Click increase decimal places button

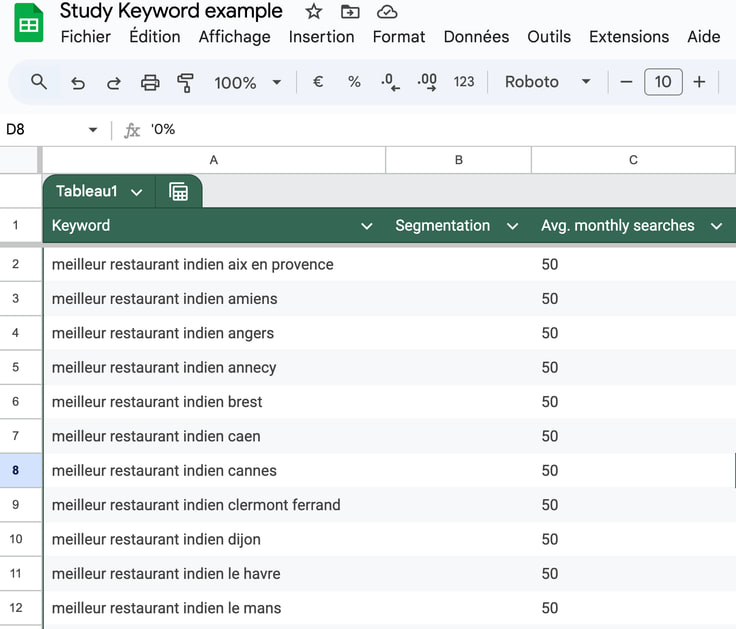click(427, 82)
